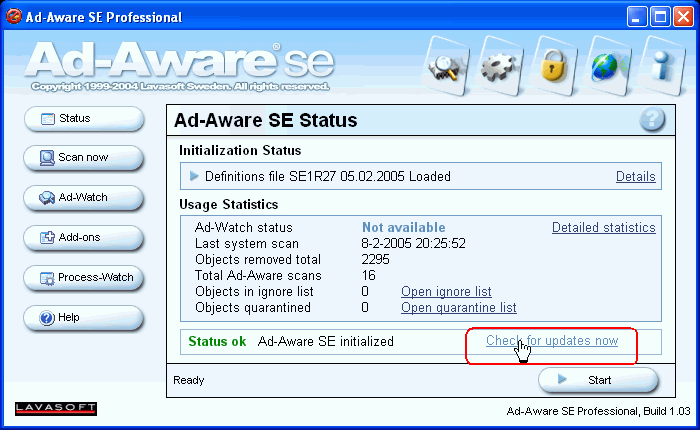The width and height of the screenshot is (700, 430).
Task: Click the last system scan date 8-2-2005
Action: point(413,243)
